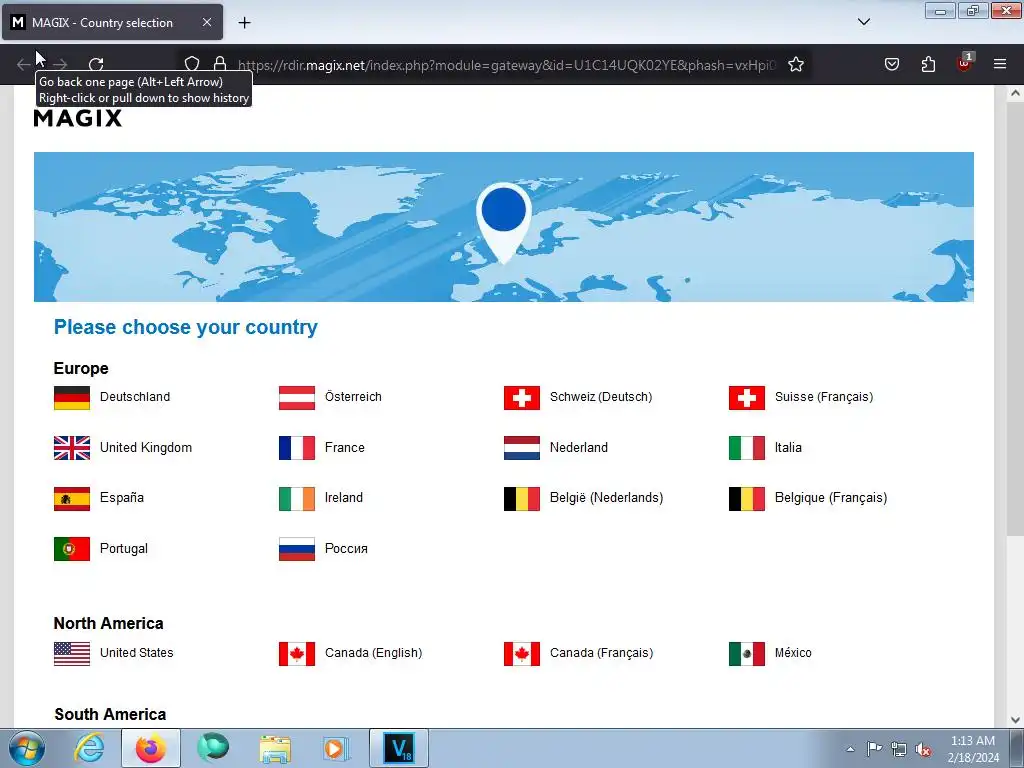Click the United Kingdom flag icon
This screenshot has height=768, width=1024.
72,448
